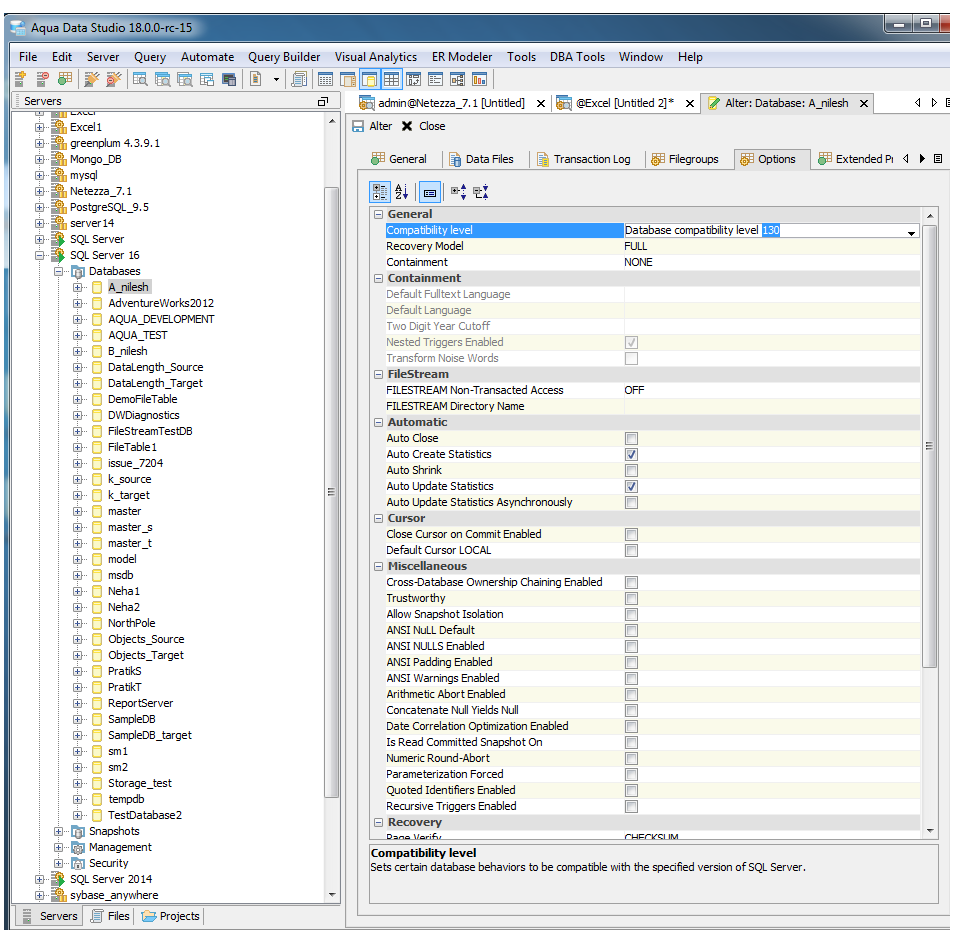Switch to the Transaction Log tab
The width and height of the screenshot is (957, 941).
coord(583,159)
